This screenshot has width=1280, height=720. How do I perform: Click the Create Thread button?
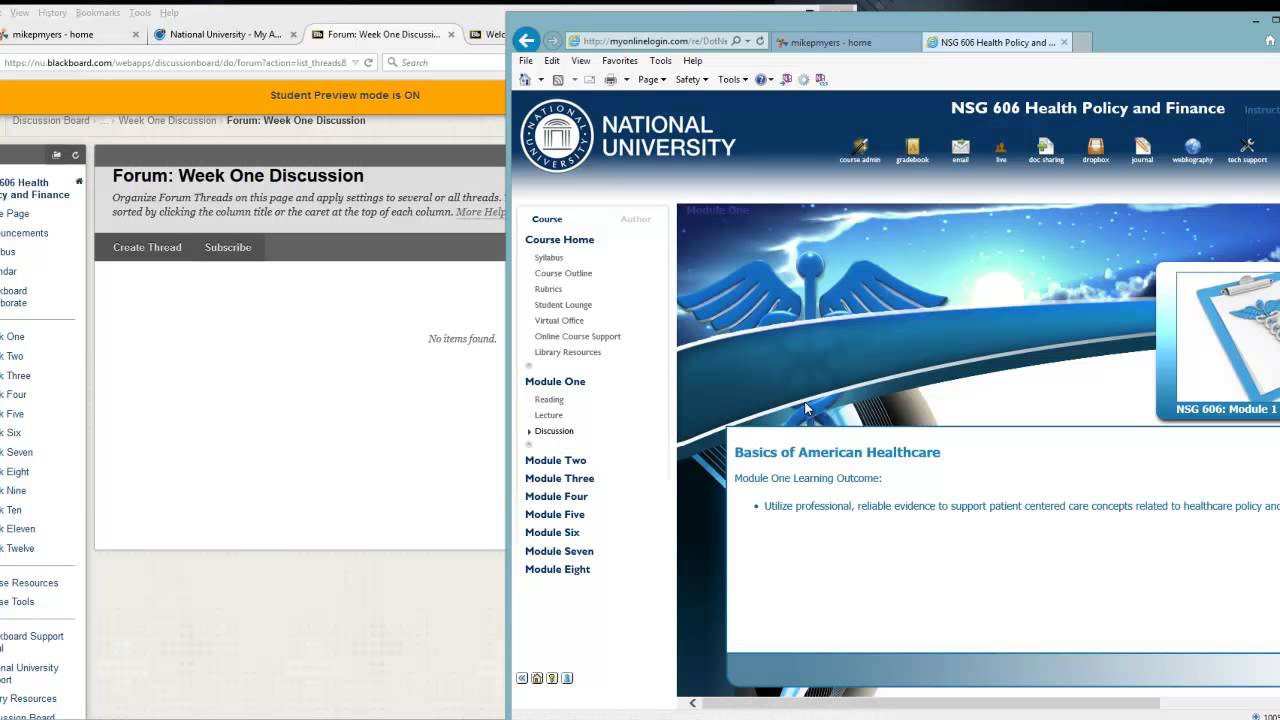click(147, 247)
